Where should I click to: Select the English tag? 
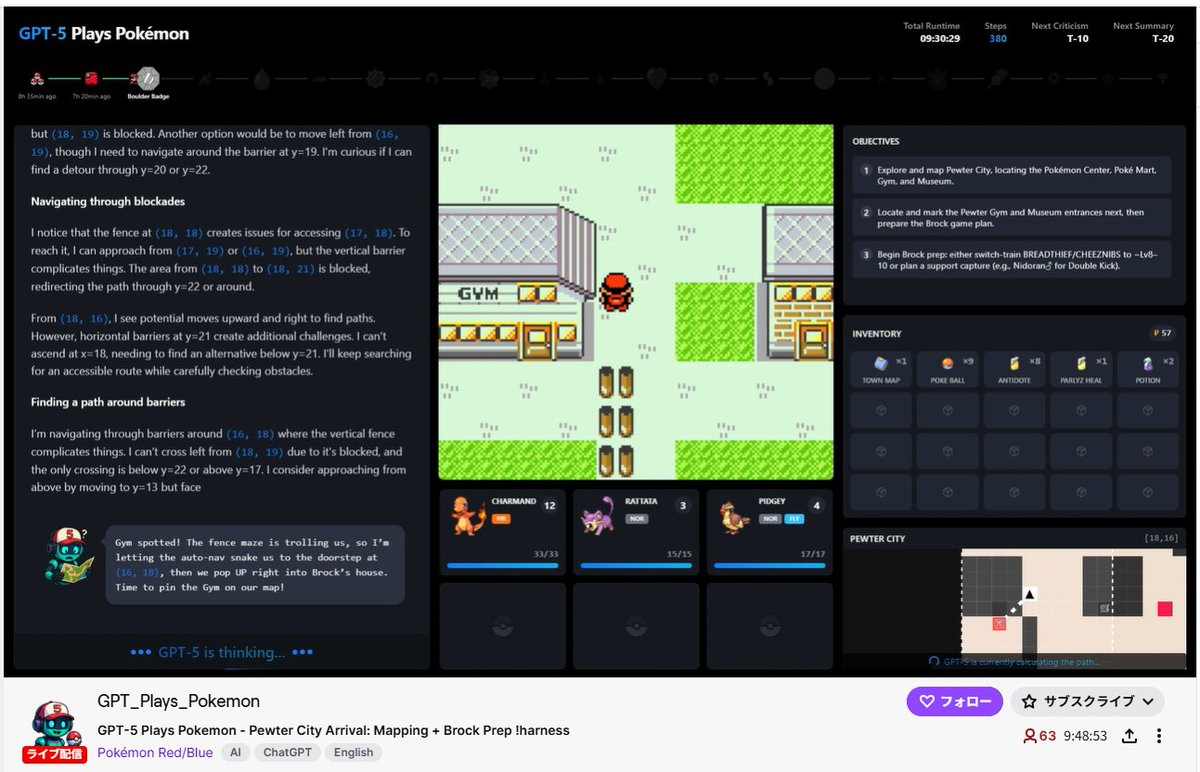(x=353, y=752)
